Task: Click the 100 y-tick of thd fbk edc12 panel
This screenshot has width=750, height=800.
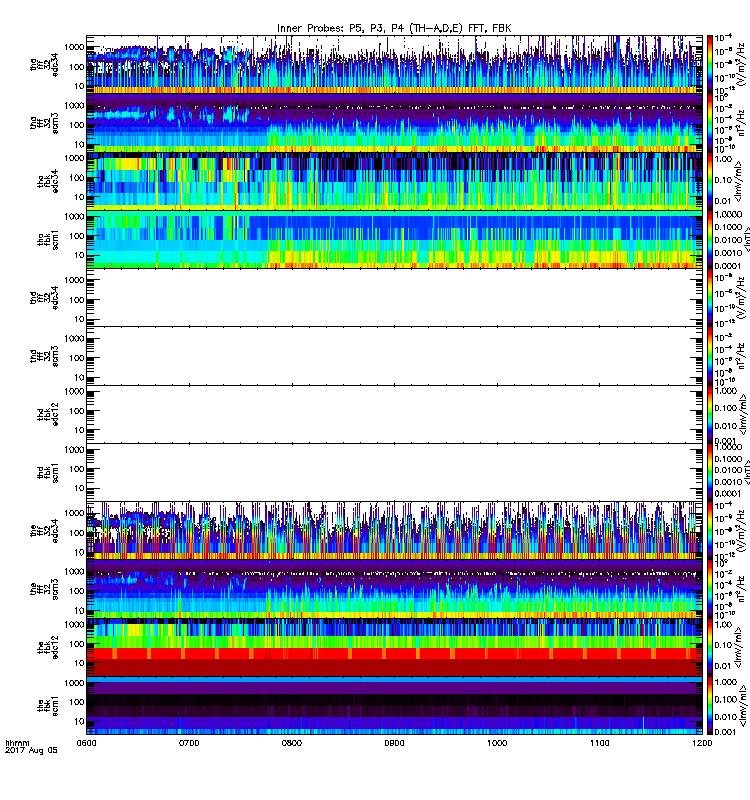Action: click(x=77, y=411)
